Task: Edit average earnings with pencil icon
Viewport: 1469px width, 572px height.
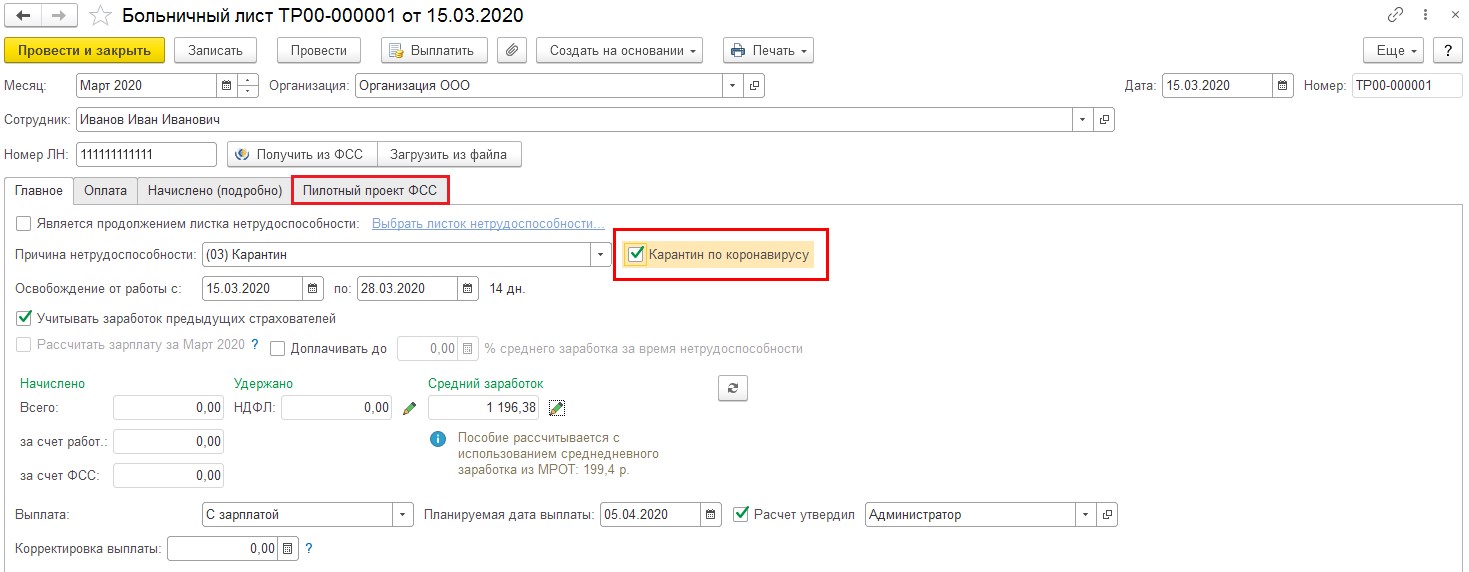Action: pyautogui.click(x=557, y=407)
